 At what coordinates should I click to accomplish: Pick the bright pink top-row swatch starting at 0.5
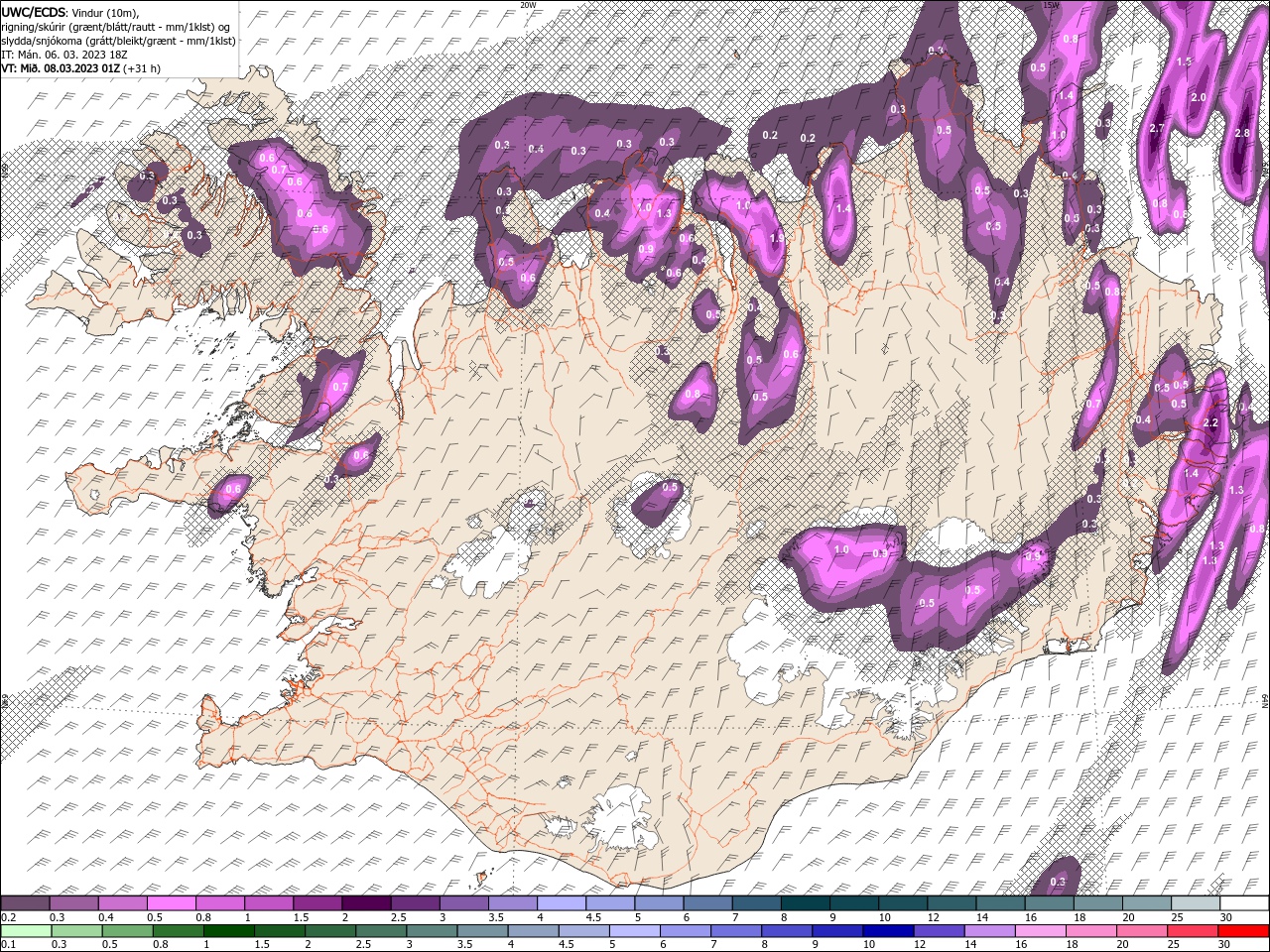click(171, 903)
